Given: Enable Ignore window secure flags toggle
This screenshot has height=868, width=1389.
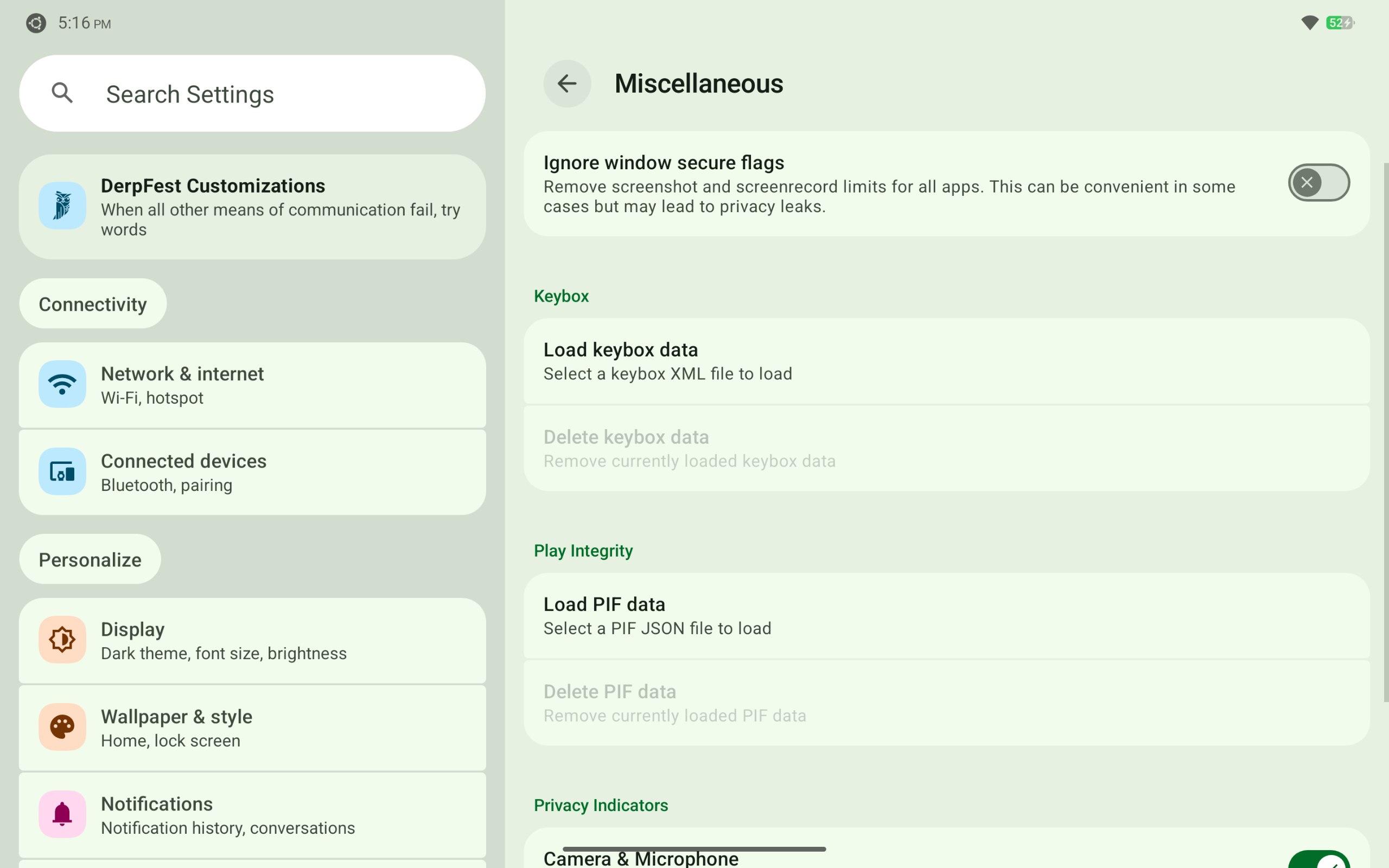Looking at the screenshot, I should tap(1318, 183).
